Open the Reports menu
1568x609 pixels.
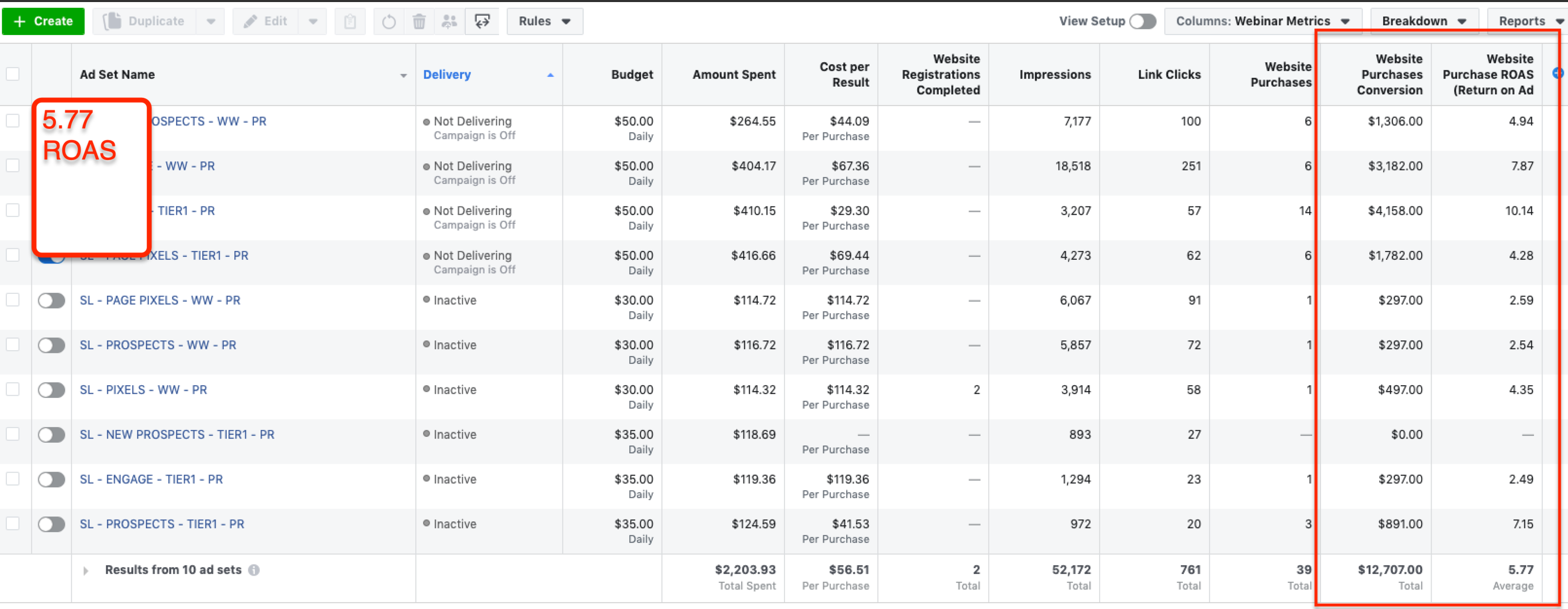click(x=1529, y=21)
